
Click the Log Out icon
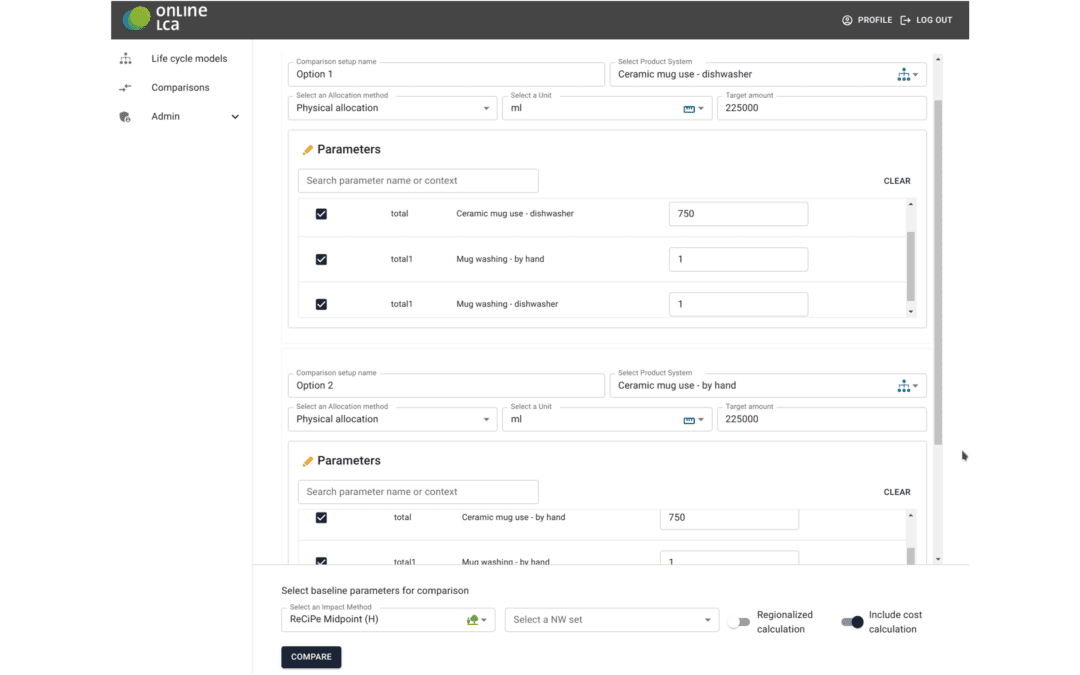click(x=906, y=20)
